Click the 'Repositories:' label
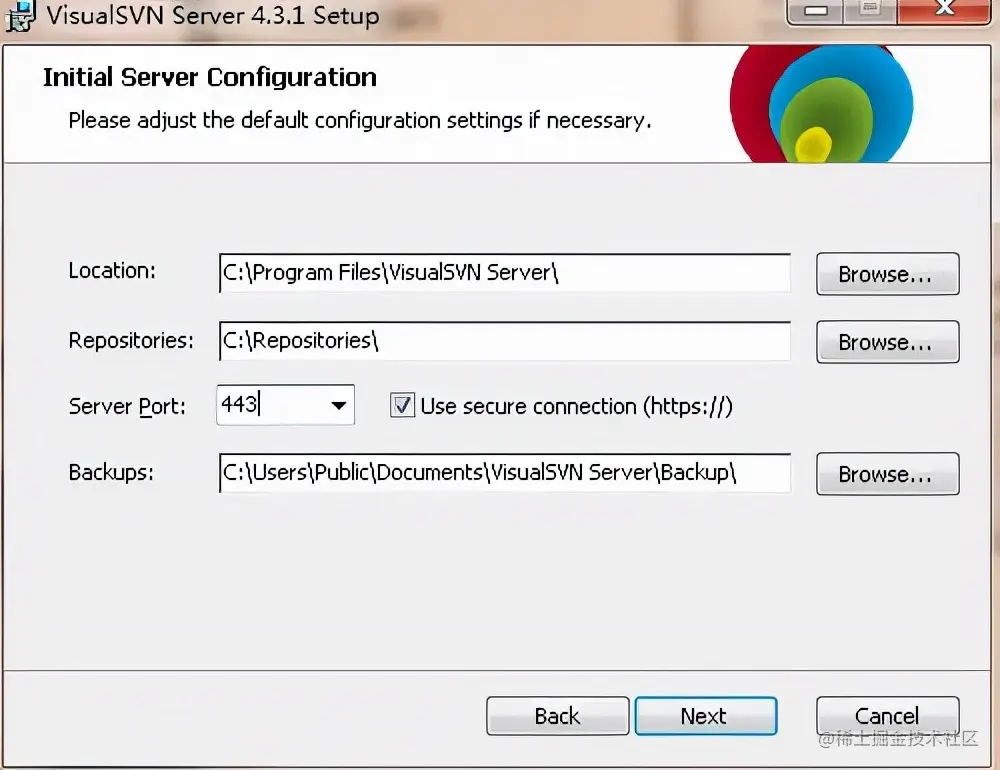Screen dimensions: 1000x770 (x=131, y=340)
